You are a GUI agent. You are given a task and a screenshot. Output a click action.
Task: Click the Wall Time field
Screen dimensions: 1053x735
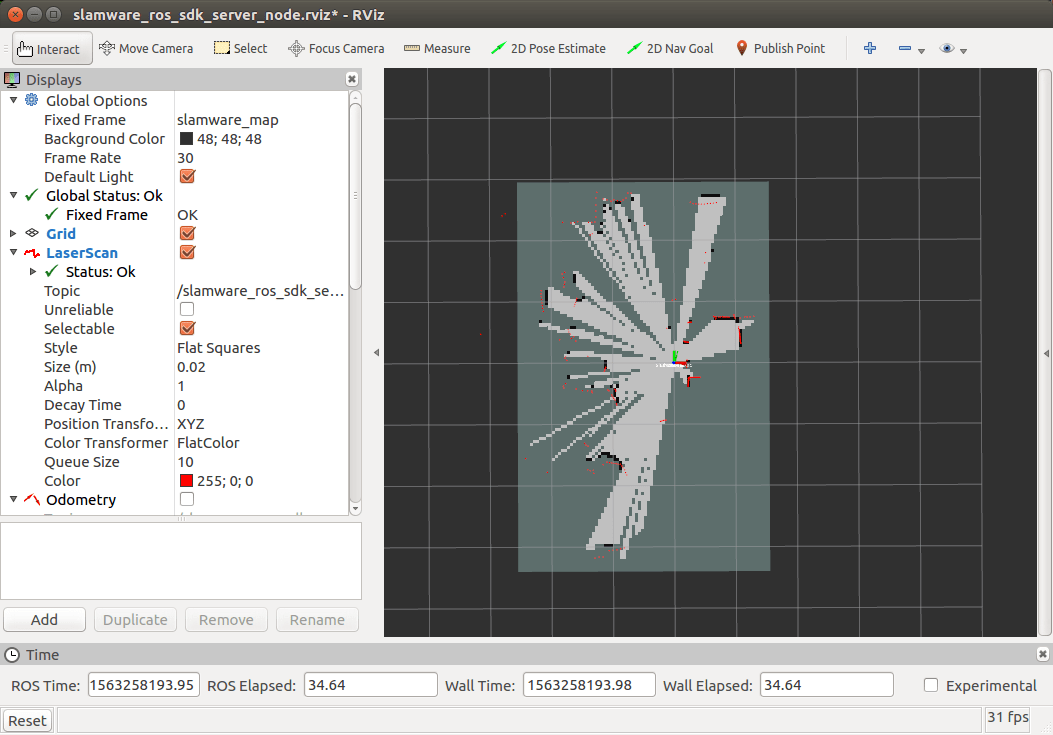(589, 685)
